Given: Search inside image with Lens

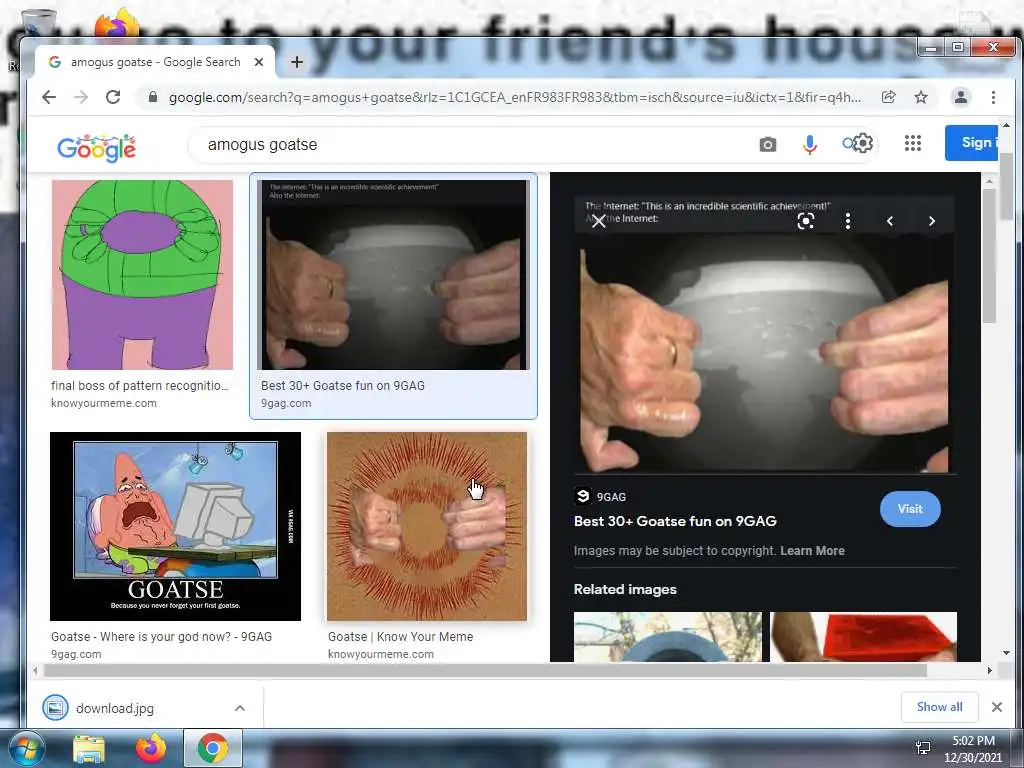Looking at the screenshot, I should pos(806,221).
